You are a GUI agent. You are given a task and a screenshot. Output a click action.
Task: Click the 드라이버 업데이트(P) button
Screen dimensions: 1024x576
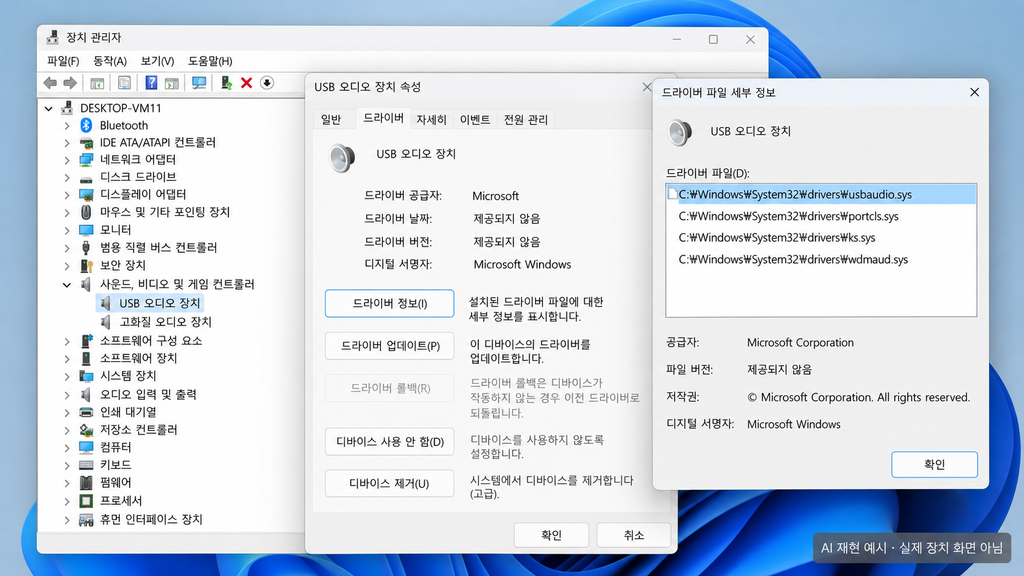coord(389,346)
